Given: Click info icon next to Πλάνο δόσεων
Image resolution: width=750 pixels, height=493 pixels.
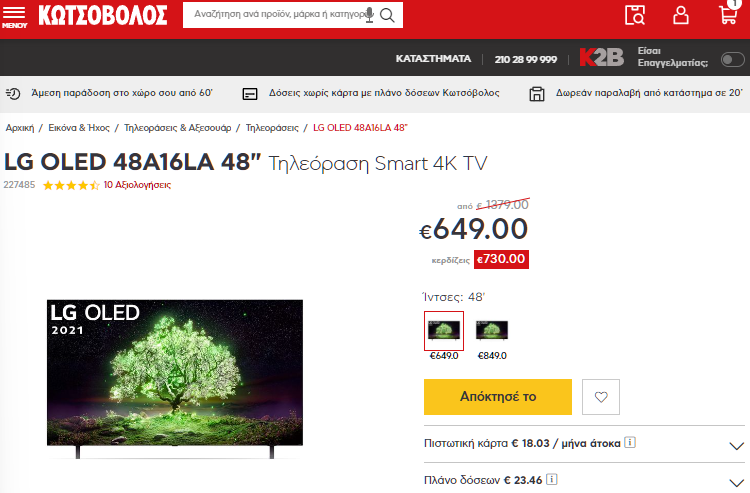Looking at the screenshot, I should tap(551, 479).
